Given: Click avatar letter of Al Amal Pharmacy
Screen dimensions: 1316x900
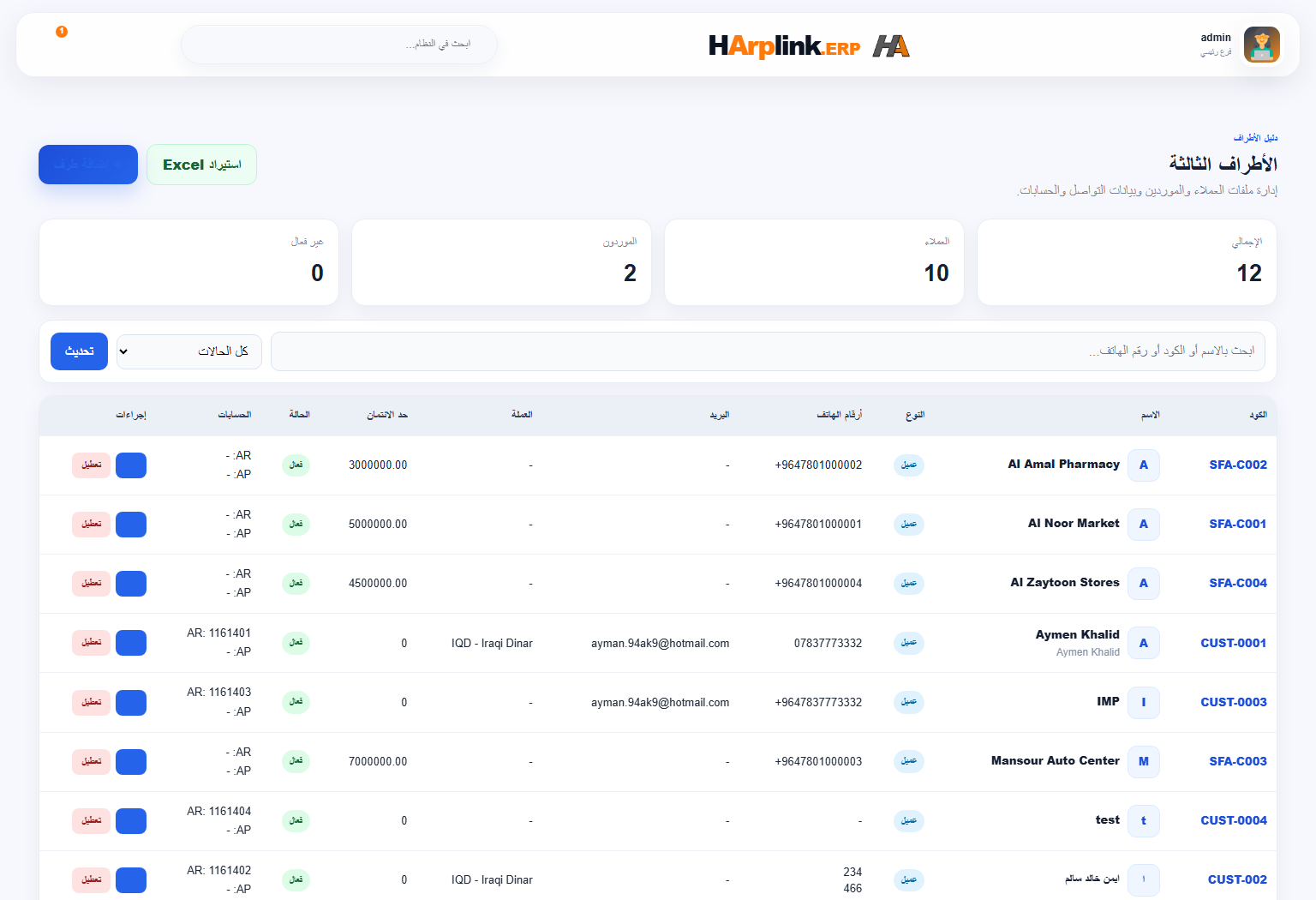Looking at the screenshot, I should [x=1143, y=465].
